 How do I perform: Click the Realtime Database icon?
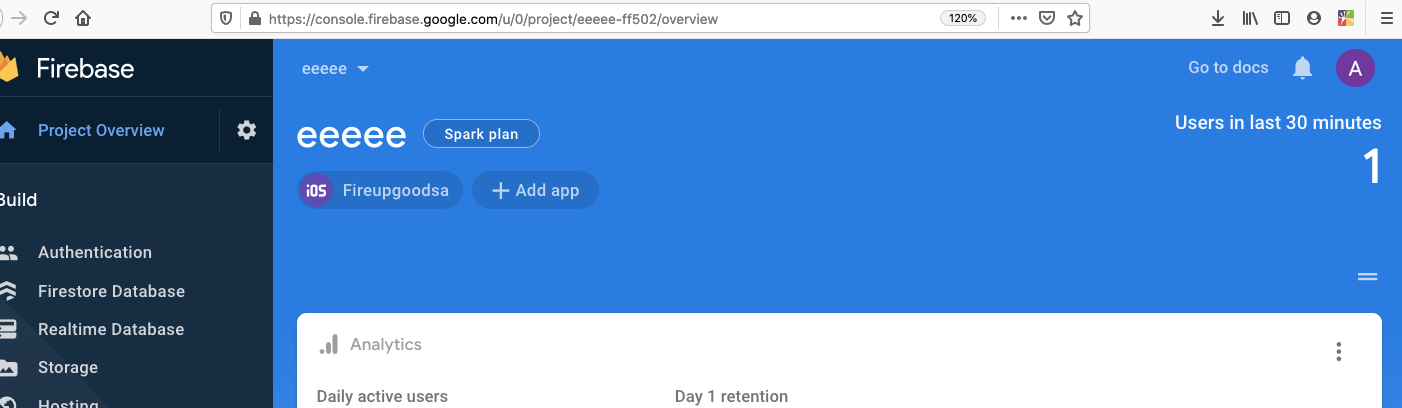tap(8, 329)
